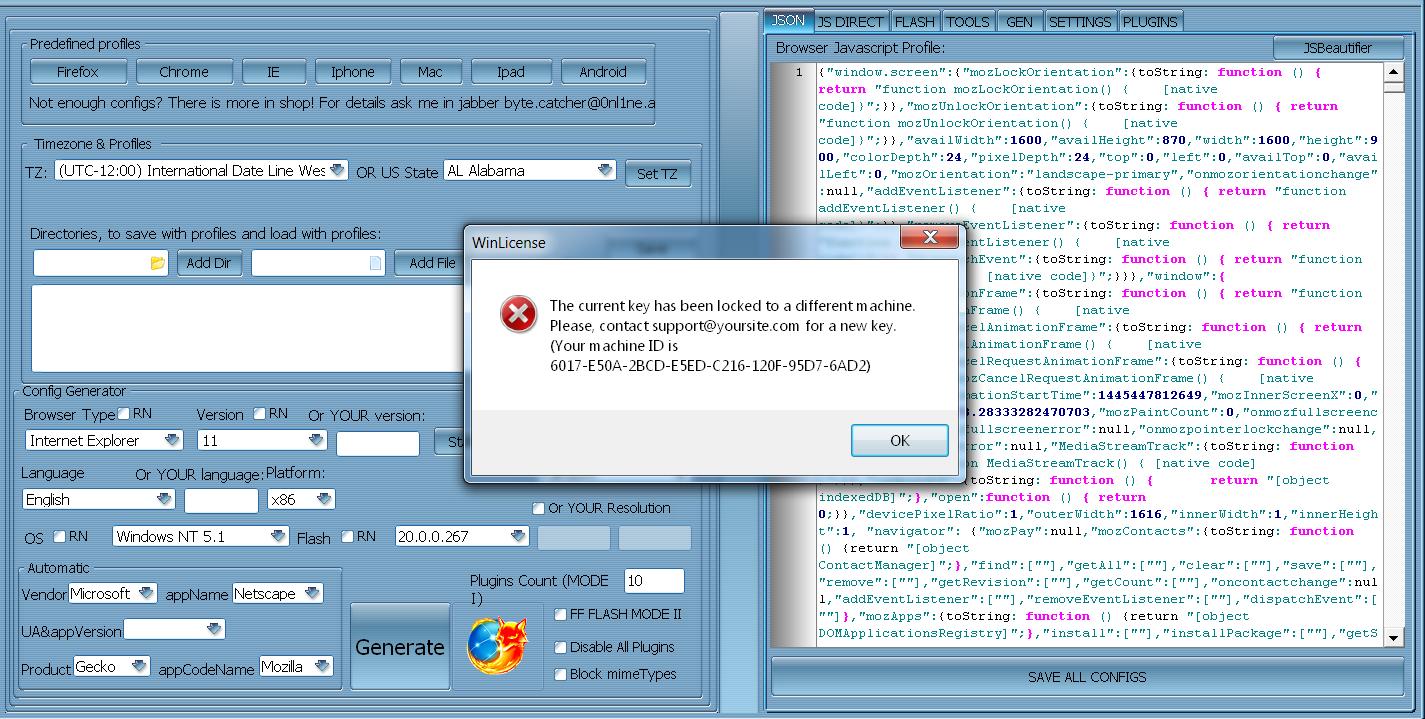Switch to the TOOLS tab

(967, 21)
